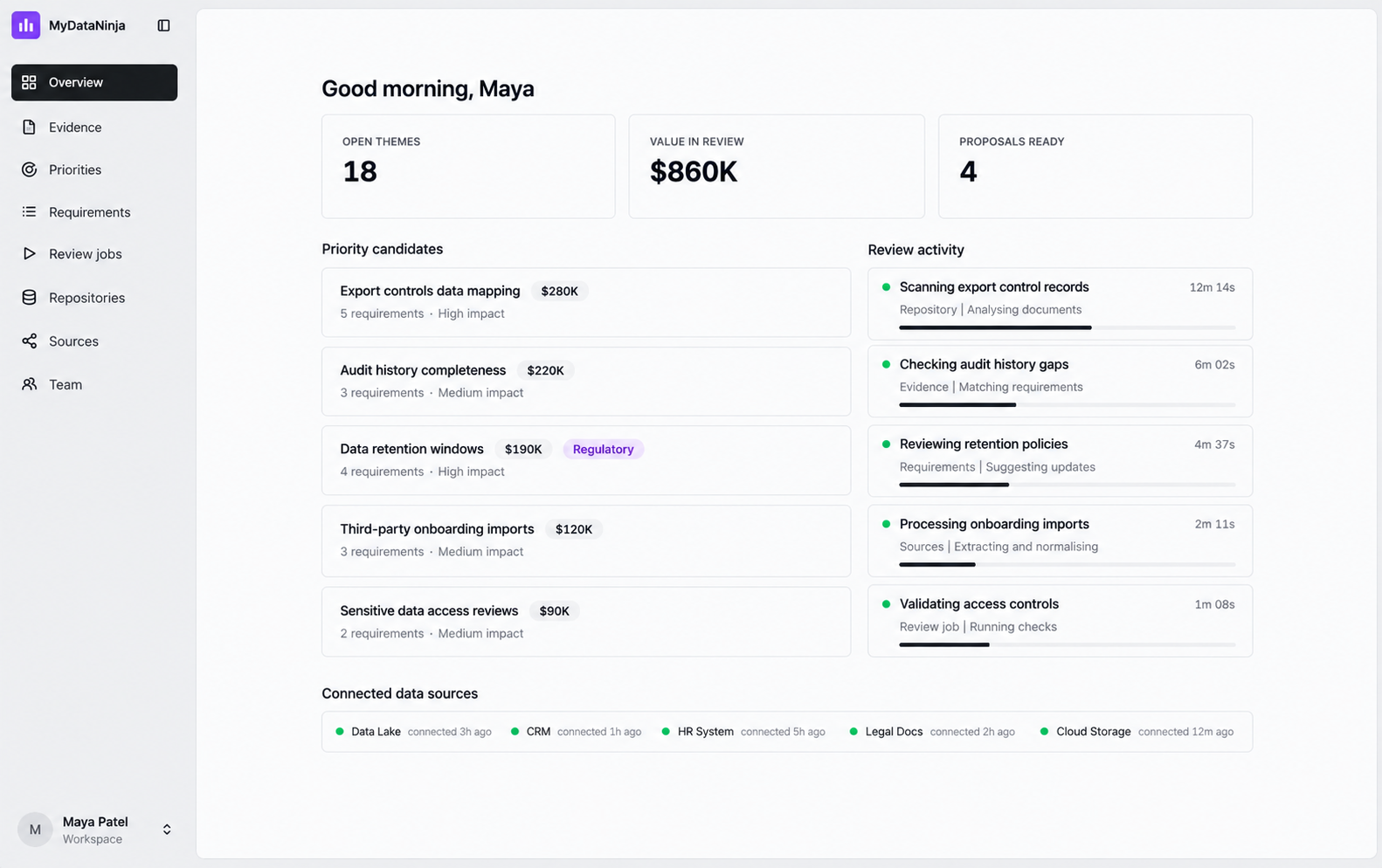
Task: Click the Sources share icon
Action: pyautogui.click(x=29, y=341)
